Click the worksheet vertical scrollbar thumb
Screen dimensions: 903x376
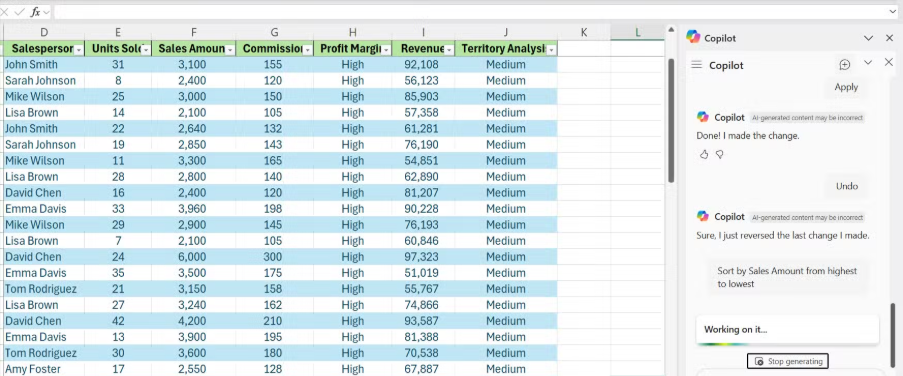pos(671,121)
